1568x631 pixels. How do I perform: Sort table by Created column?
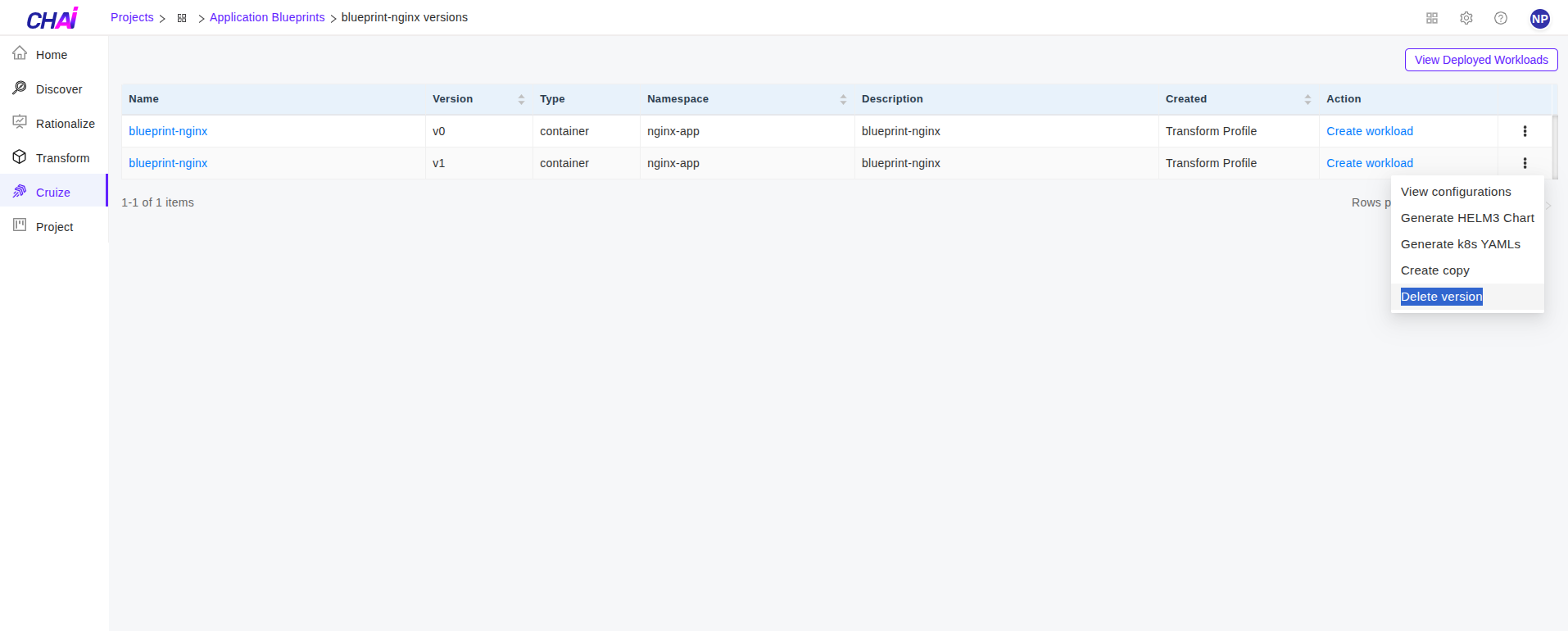click(1307, 99)
